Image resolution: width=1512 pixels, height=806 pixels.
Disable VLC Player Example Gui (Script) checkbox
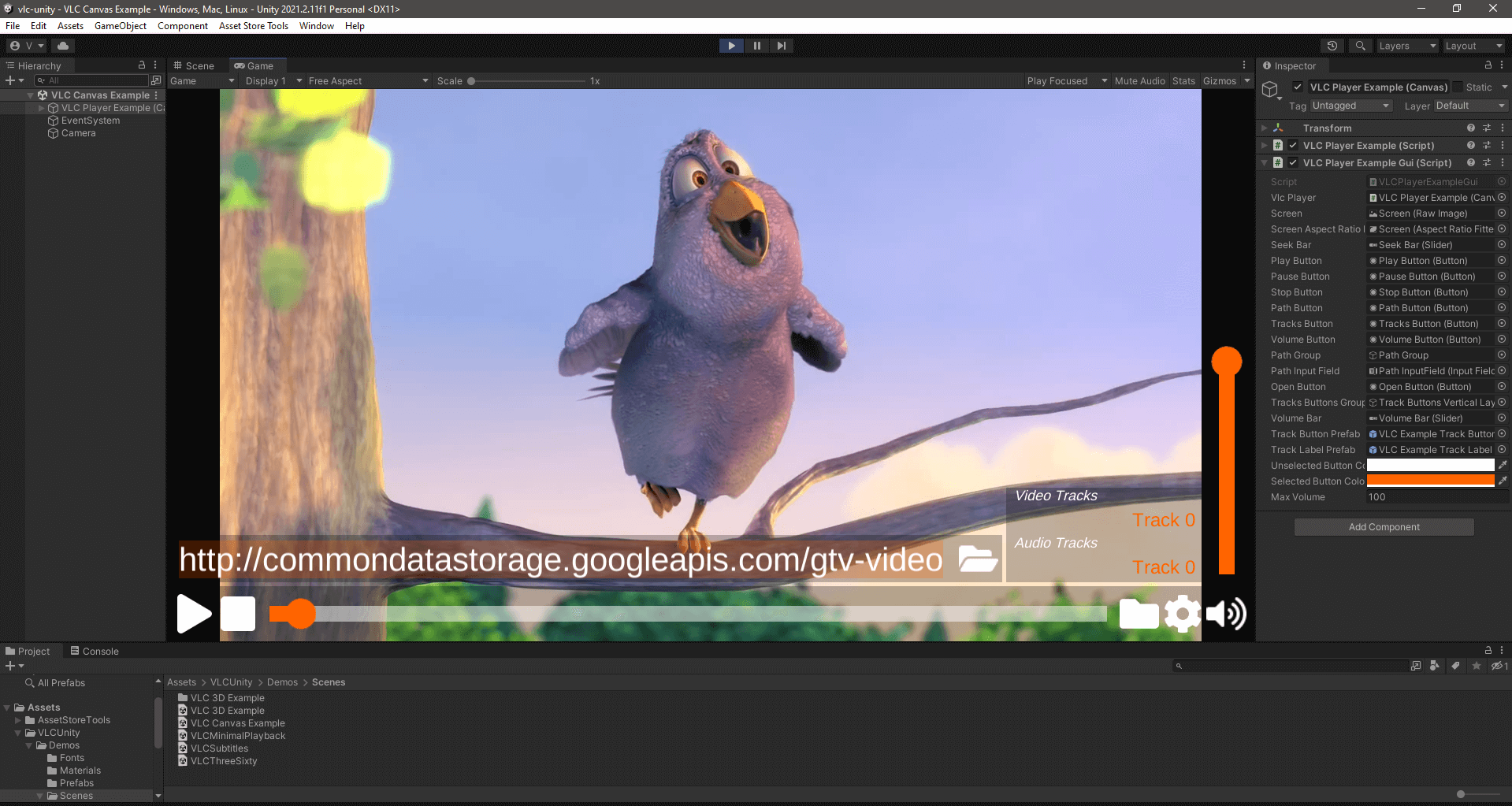(1293, 162)
